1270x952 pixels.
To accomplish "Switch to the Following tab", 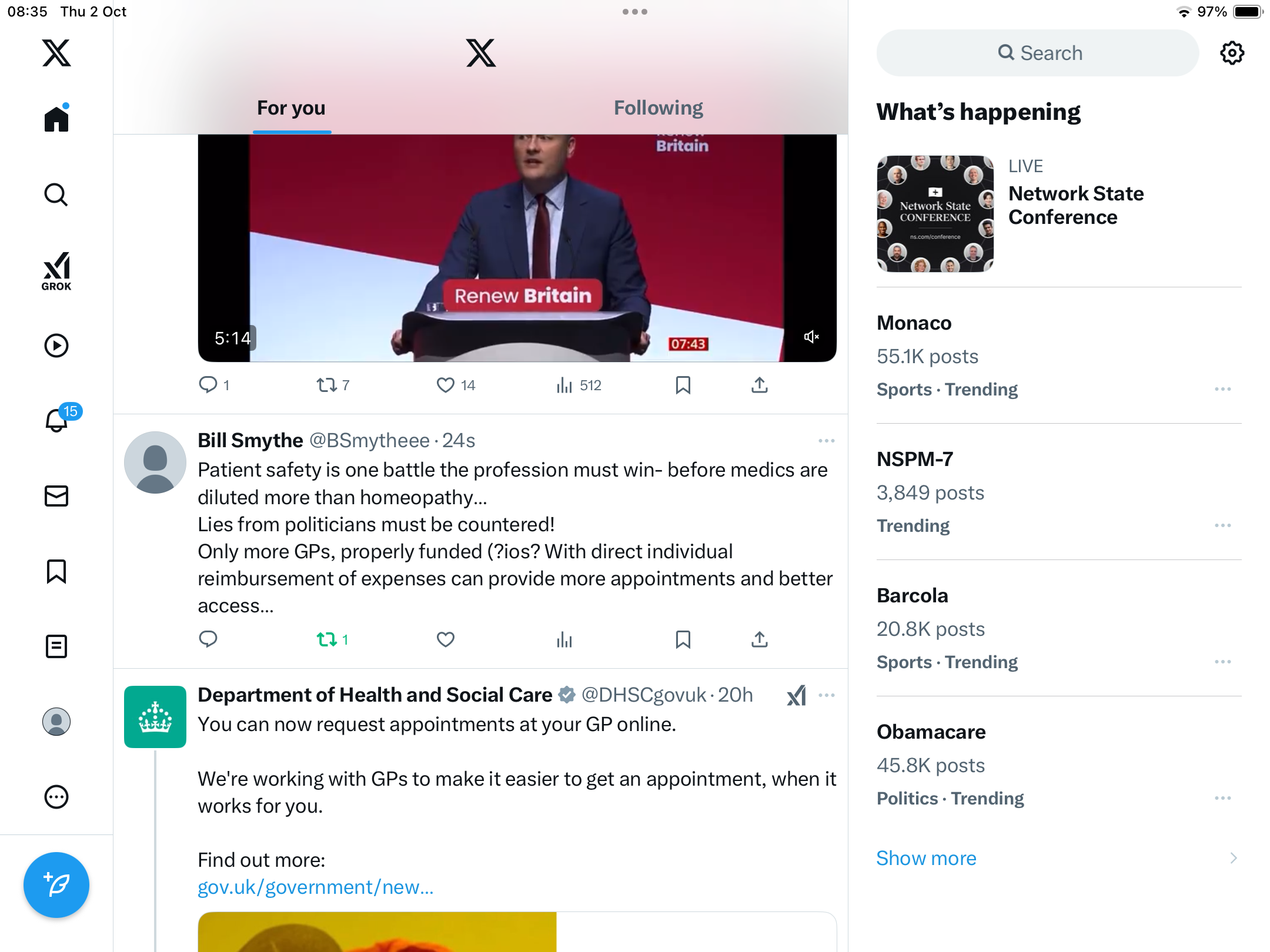I will coord(659,108).
